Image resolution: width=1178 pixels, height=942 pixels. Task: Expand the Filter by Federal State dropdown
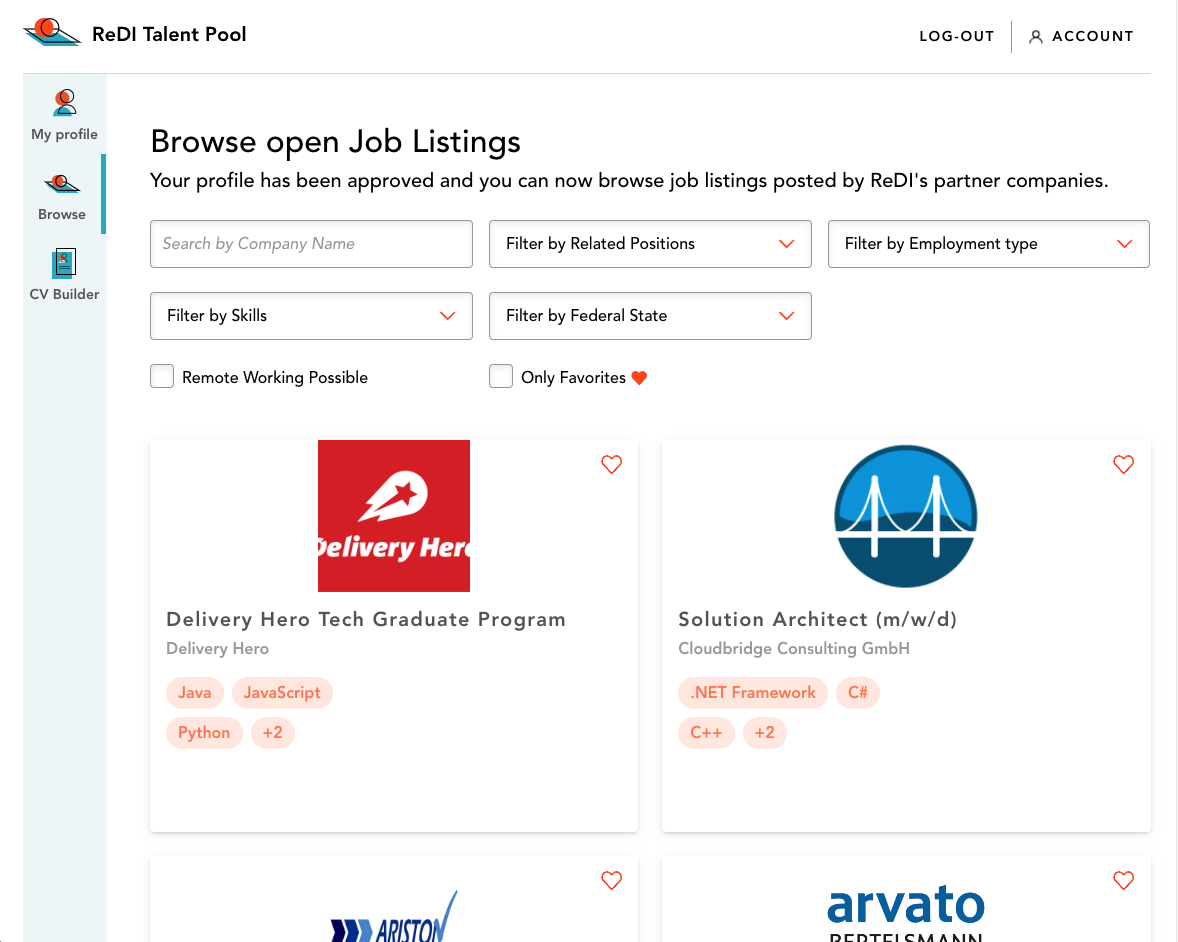pos(650,316)
